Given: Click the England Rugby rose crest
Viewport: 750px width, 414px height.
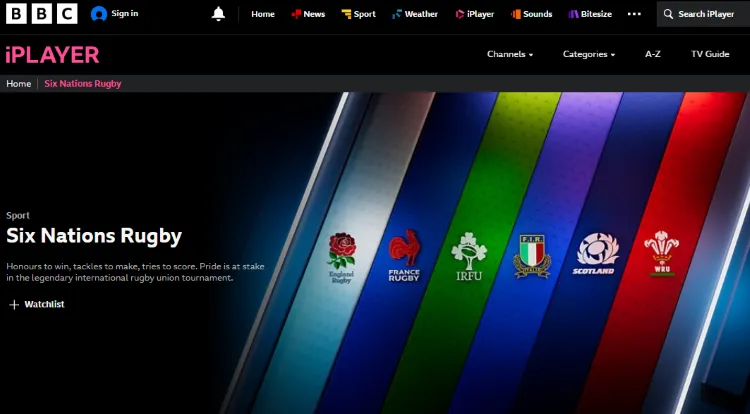Looking at the screenshot, I should click(x=341, y=257).
